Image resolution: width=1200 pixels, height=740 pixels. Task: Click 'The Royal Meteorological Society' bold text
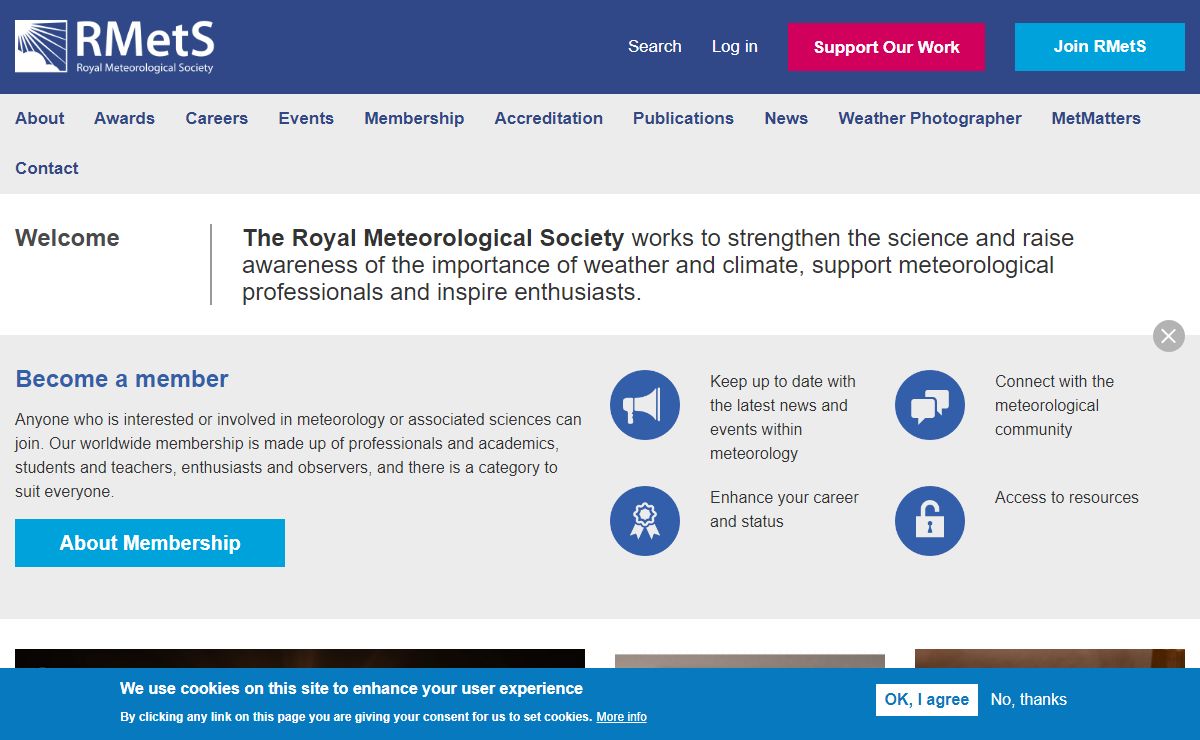433,238
